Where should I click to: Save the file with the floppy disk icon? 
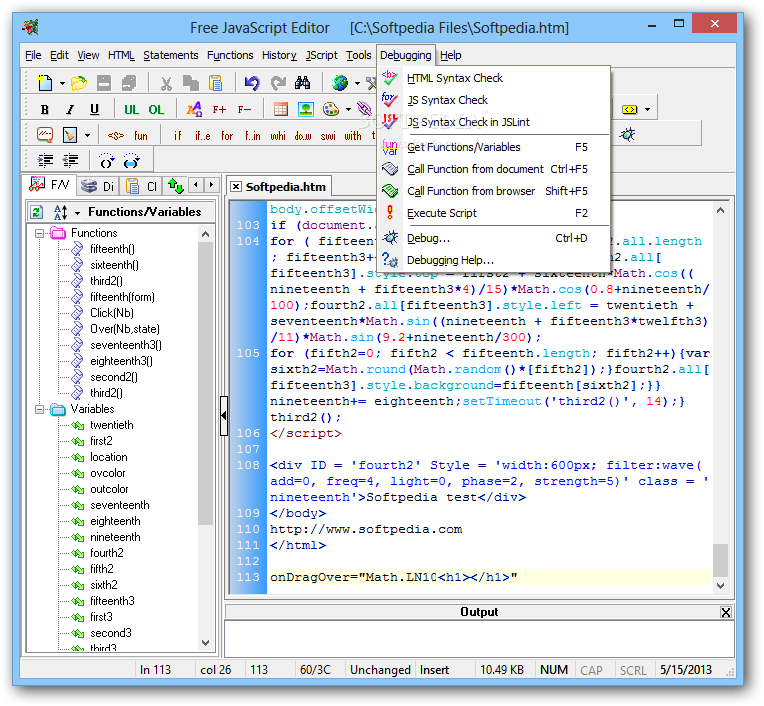click(x=104, y=83)
